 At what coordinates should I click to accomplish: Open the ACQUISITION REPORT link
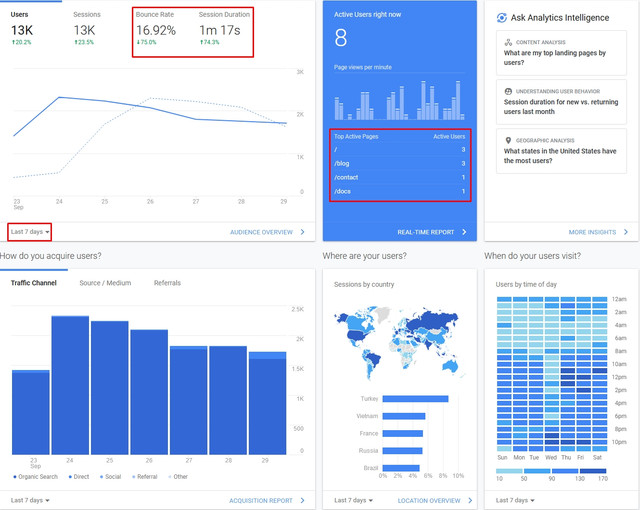click(x=261, y=500)
